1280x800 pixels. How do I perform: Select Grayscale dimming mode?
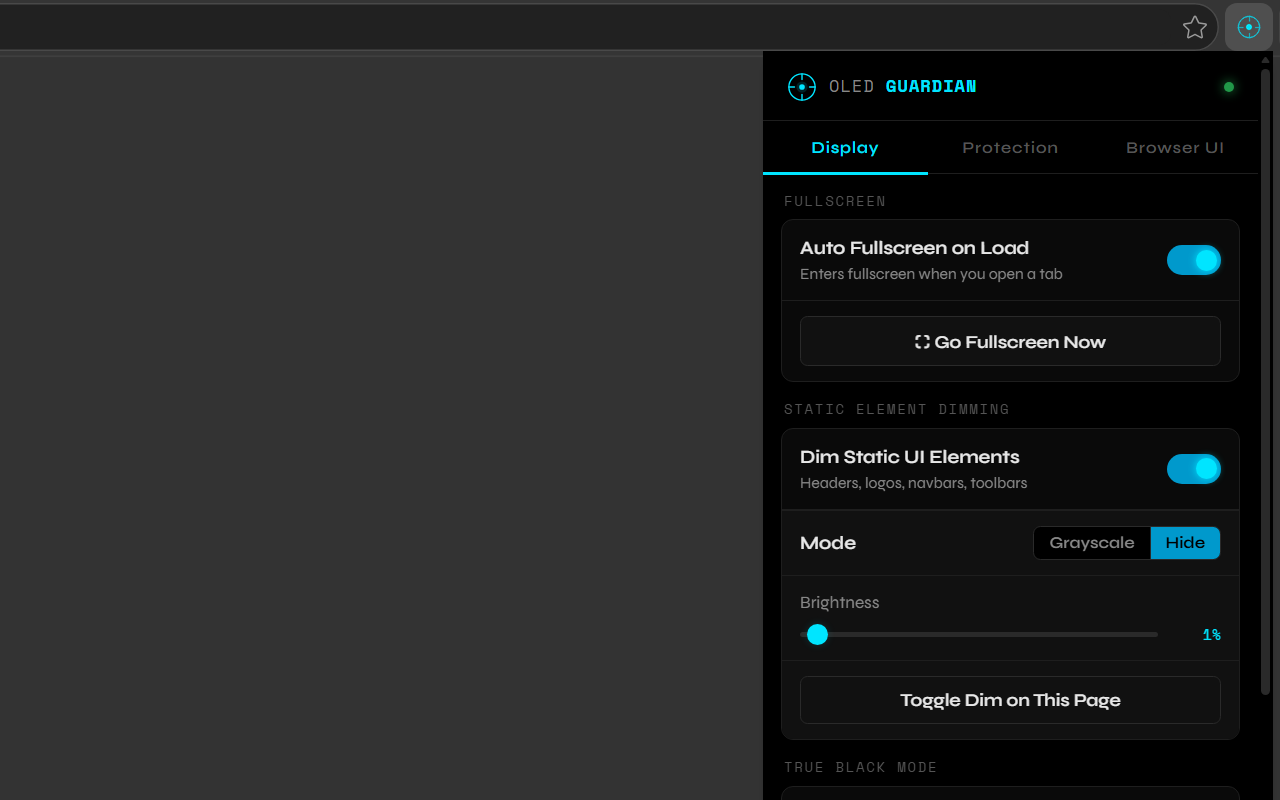click(1092, 543)
